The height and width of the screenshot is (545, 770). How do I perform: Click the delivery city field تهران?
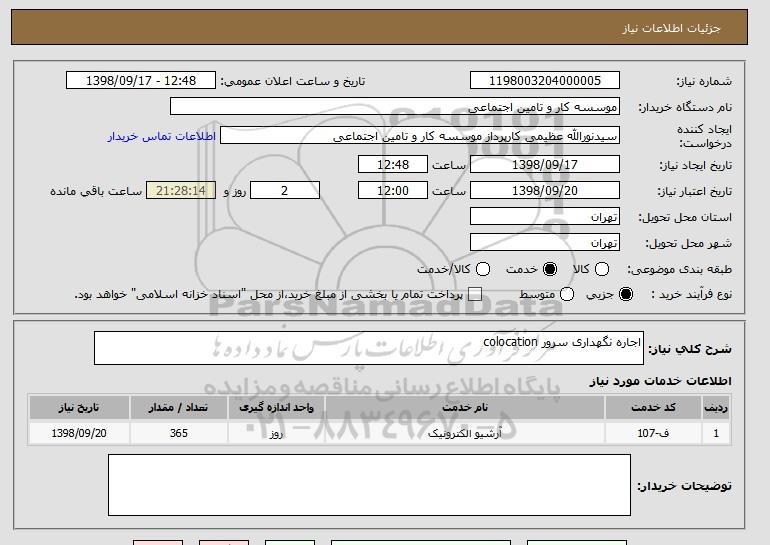545,243
